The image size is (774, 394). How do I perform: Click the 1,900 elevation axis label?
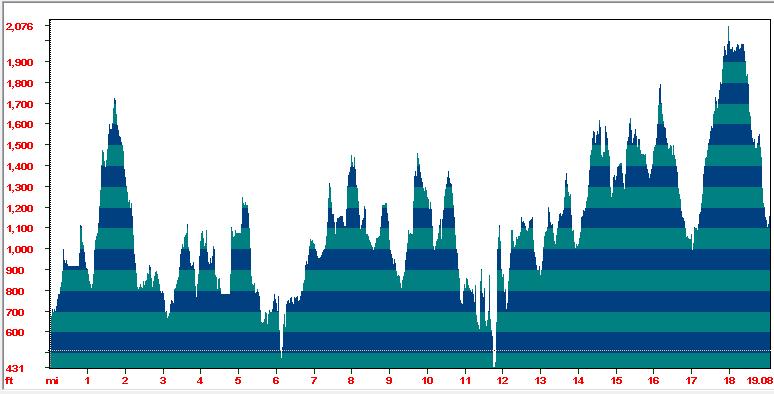tap(19, 63)
